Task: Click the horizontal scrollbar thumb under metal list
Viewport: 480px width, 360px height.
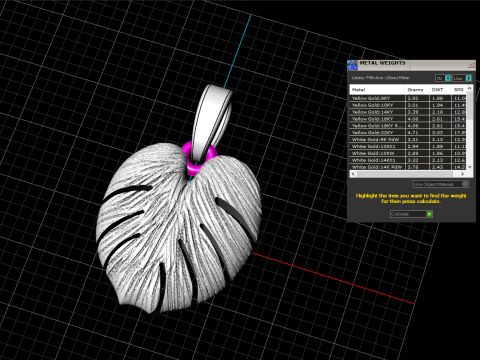Action: coord(405,174)
